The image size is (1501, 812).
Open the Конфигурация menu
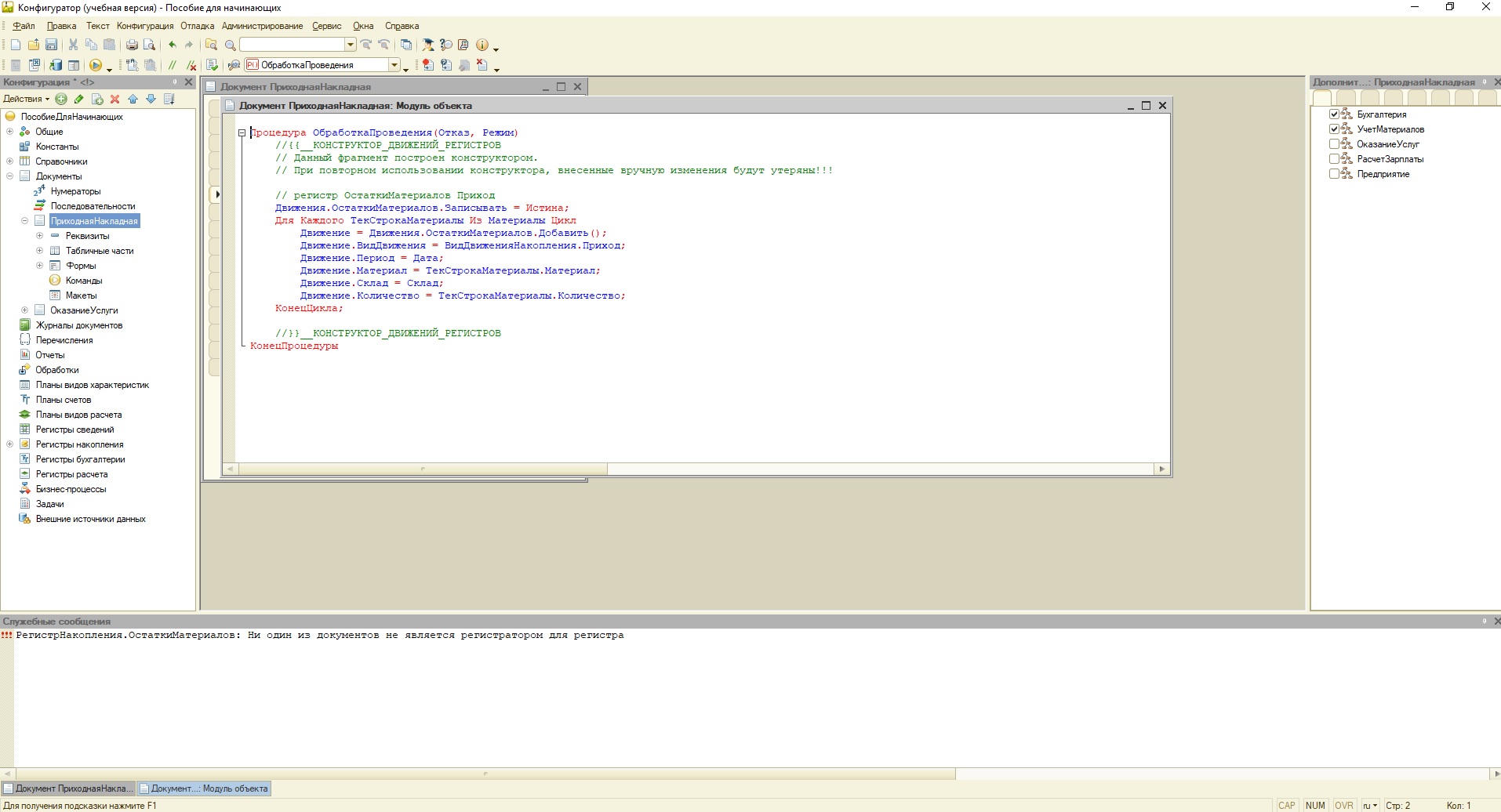(x=145, y=26)
